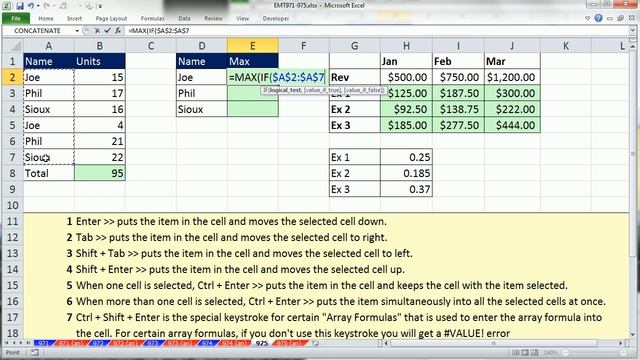Click Insert Function fx icon
640x360 pixels.
pyautogui.click(x=118, y=31)
